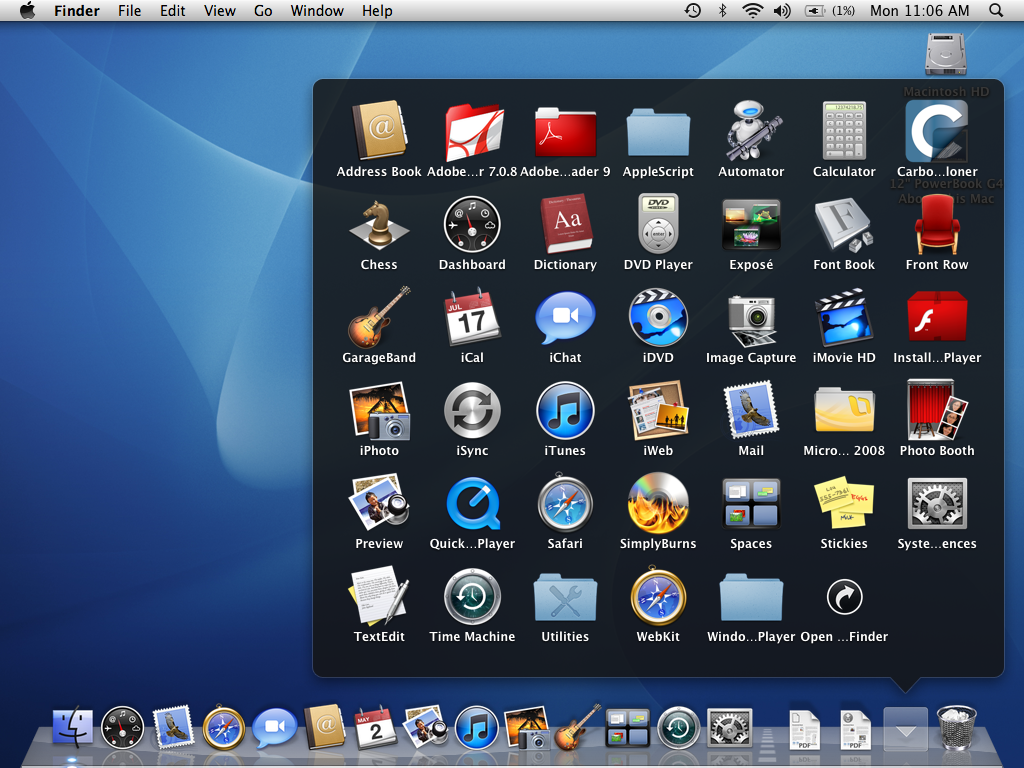The image size is (1024, 768).
Task: Launch Adobe Reader 7.0.8 in the stack
Action: (x=472, y=131)
